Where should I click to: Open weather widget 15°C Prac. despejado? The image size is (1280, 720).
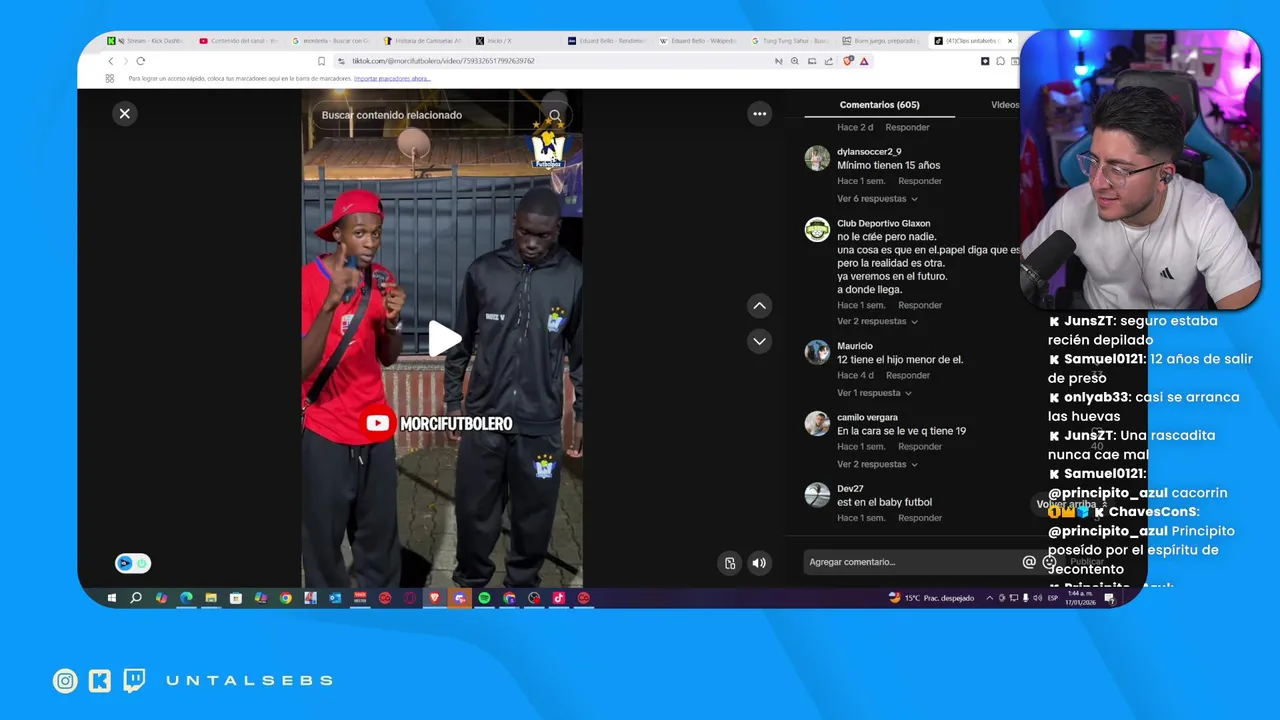[931, 598]
